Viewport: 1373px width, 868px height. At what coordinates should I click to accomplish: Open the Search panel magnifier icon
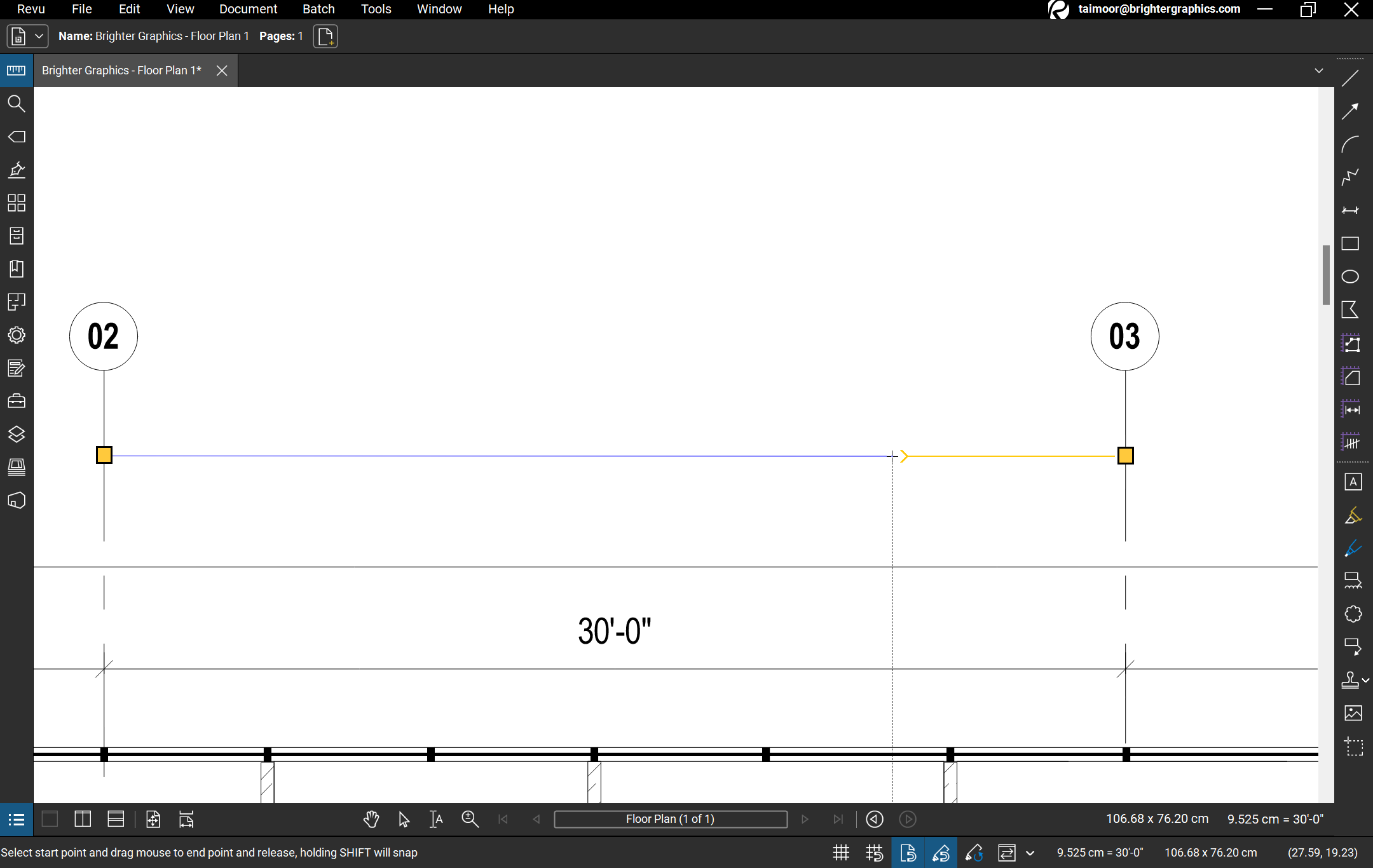[17, 104]
